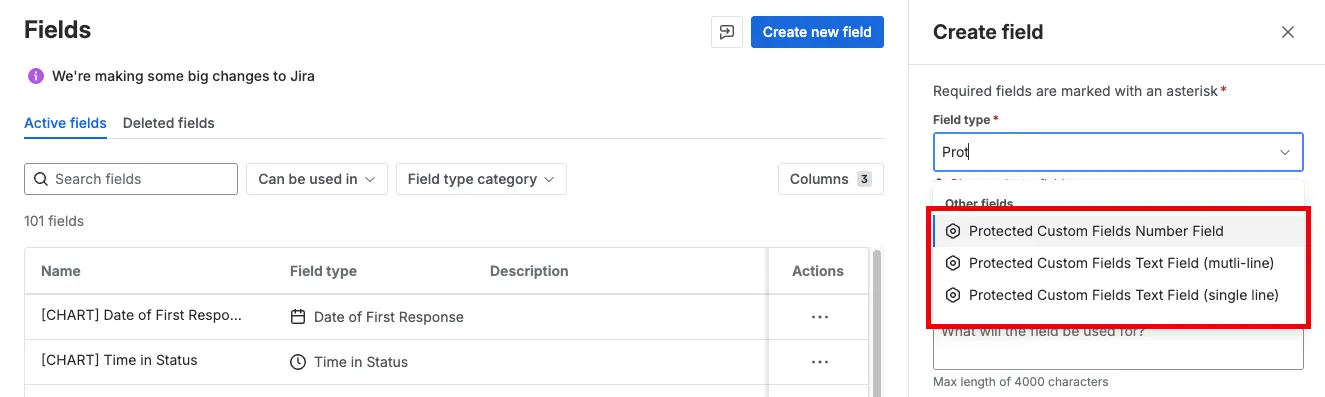1325x397 pixels.
Task: Select Protected Custom Fields Text Field (single line)
Action: coord(1118,295)
